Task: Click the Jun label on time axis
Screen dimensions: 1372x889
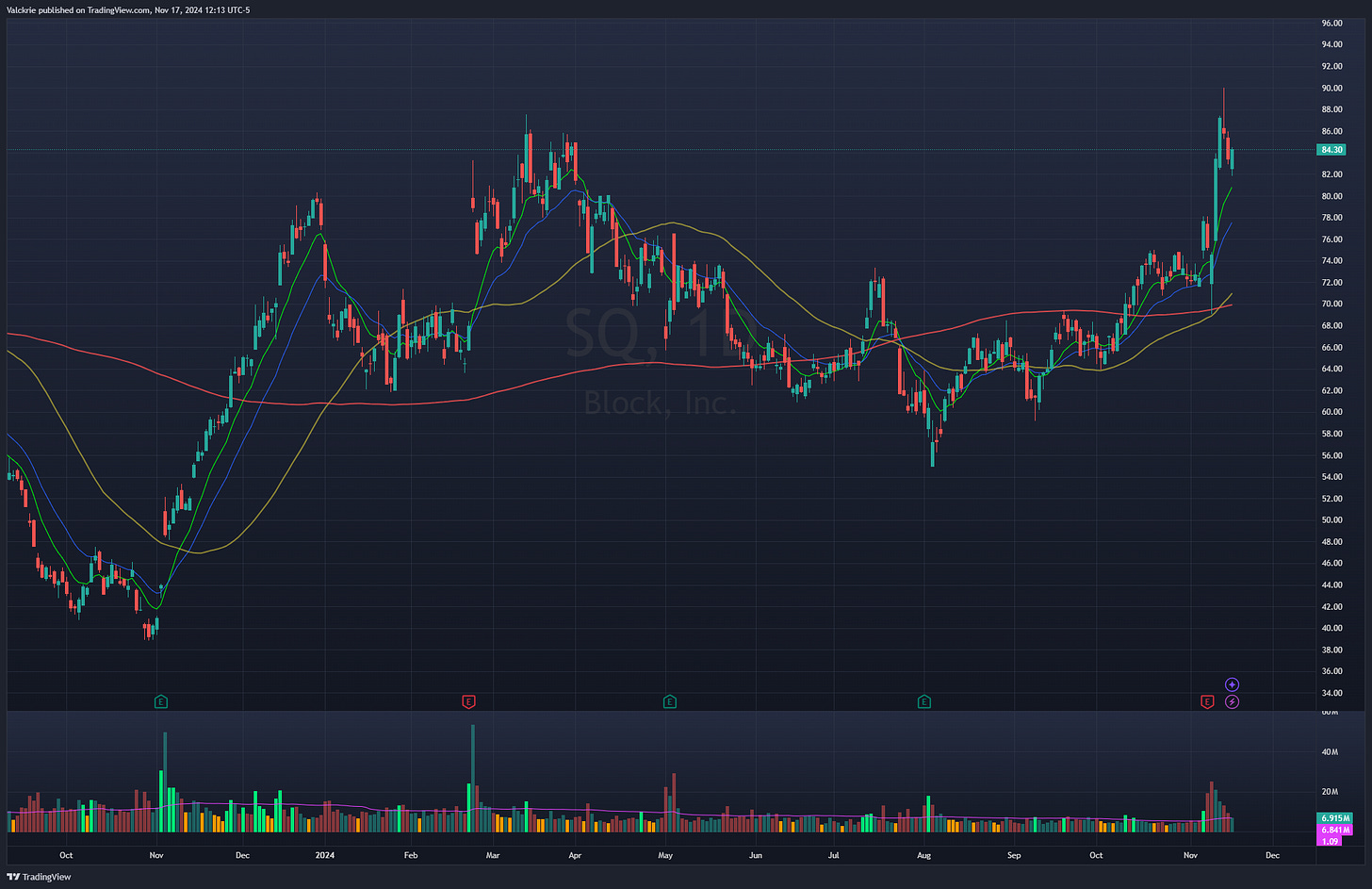Action: [x=755, y=856]
